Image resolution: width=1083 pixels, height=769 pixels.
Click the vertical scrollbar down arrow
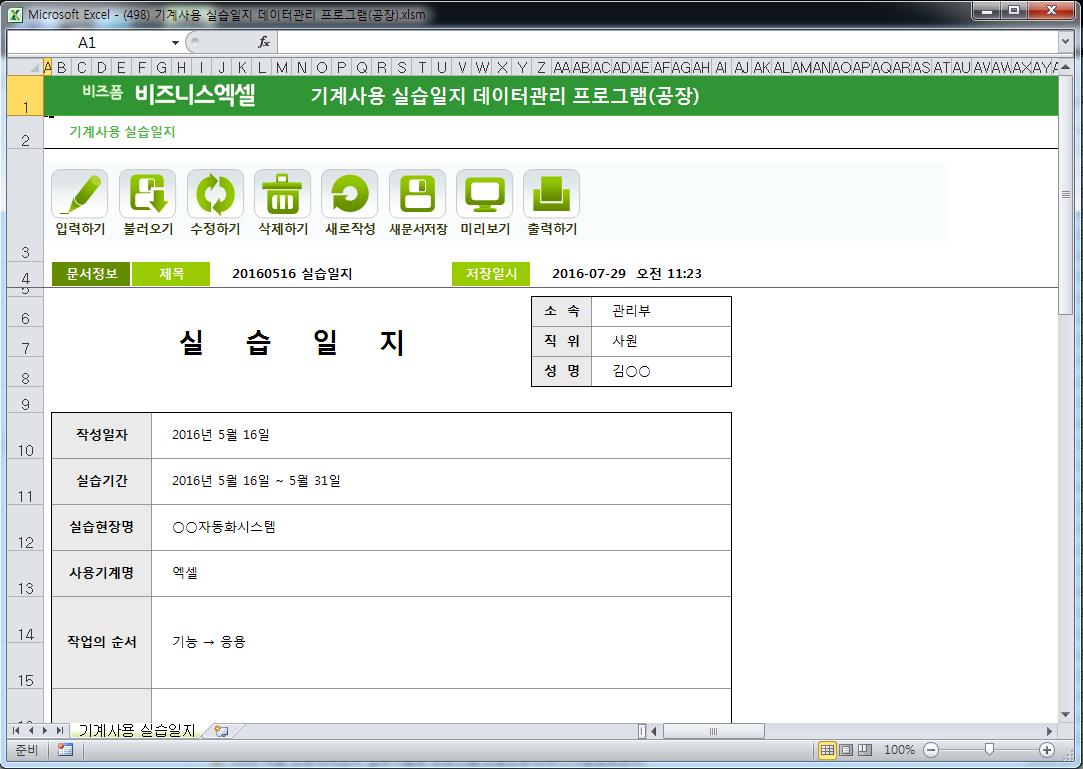(1065, 714)
